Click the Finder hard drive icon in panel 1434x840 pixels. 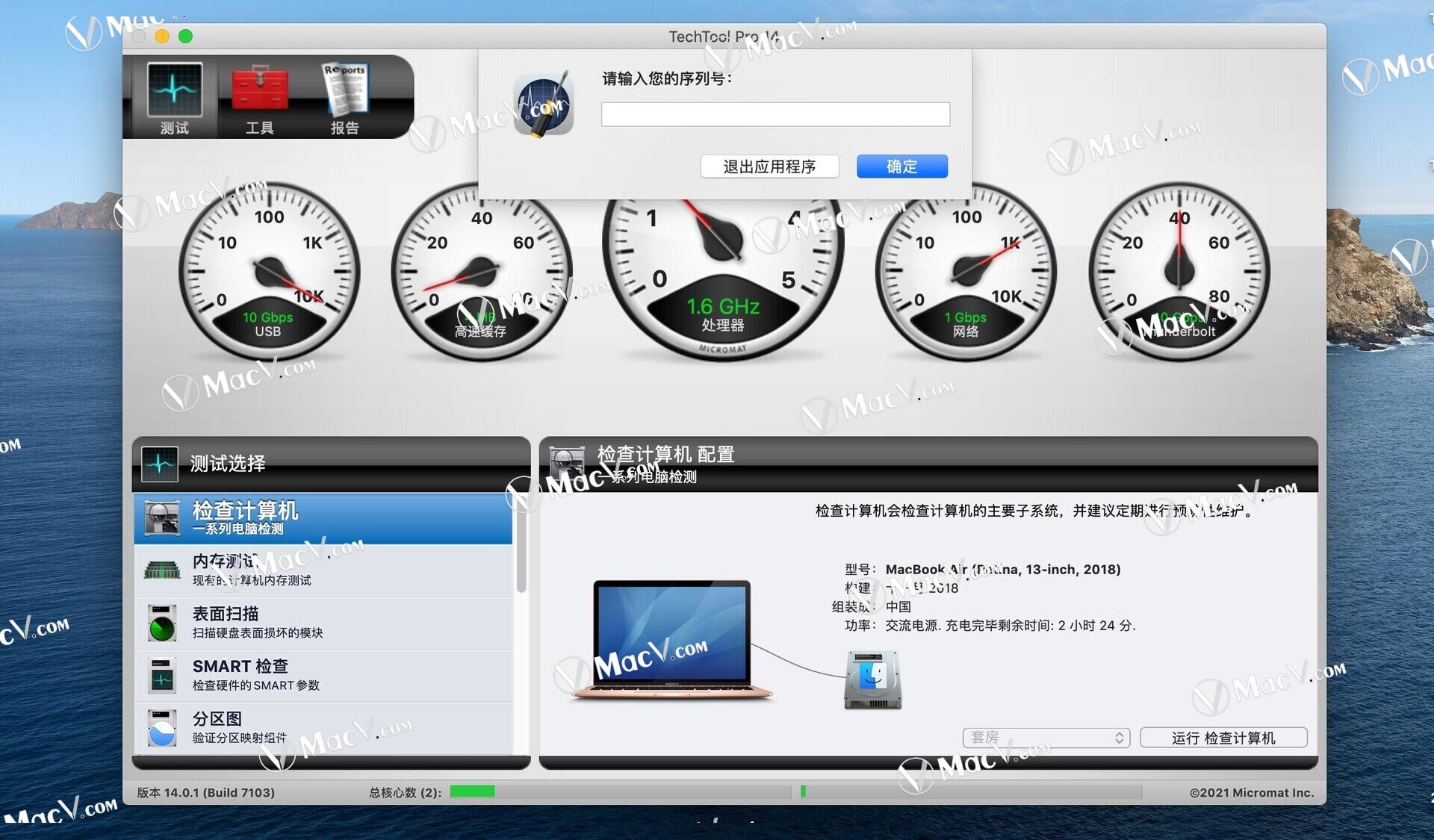[872, 678]
